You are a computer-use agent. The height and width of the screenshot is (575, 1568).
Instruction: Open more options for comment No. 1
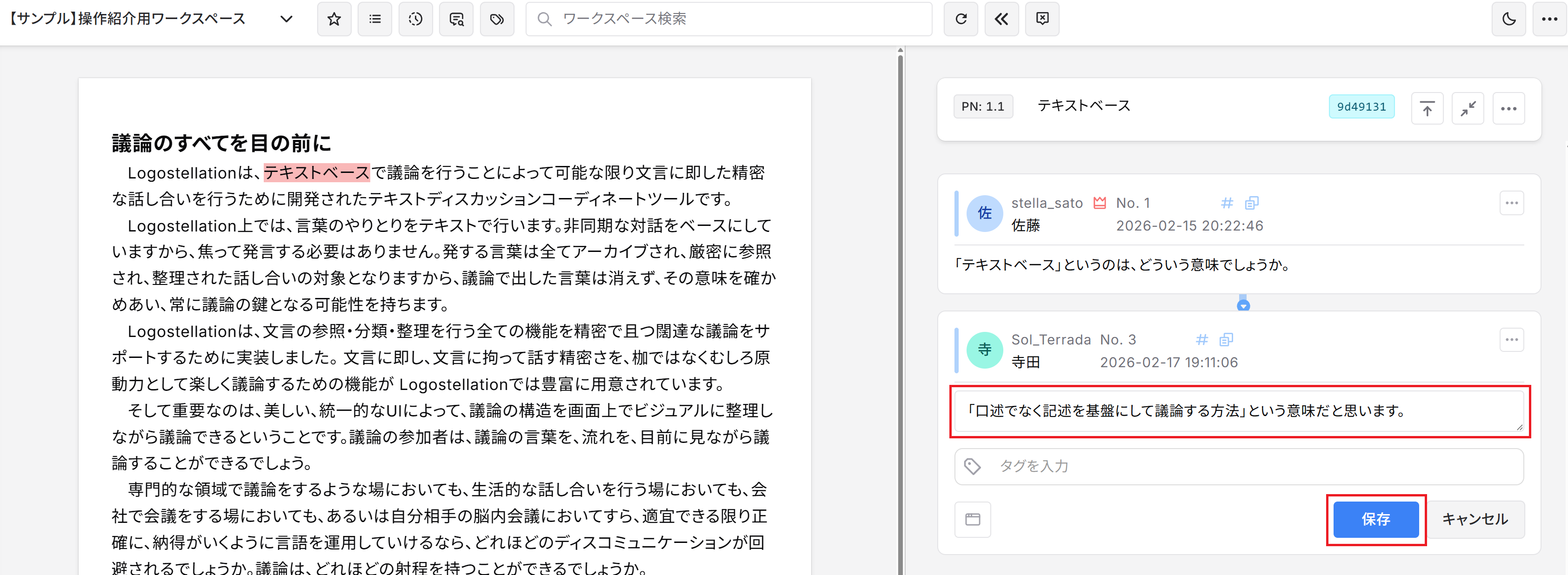click(1512, 203)
